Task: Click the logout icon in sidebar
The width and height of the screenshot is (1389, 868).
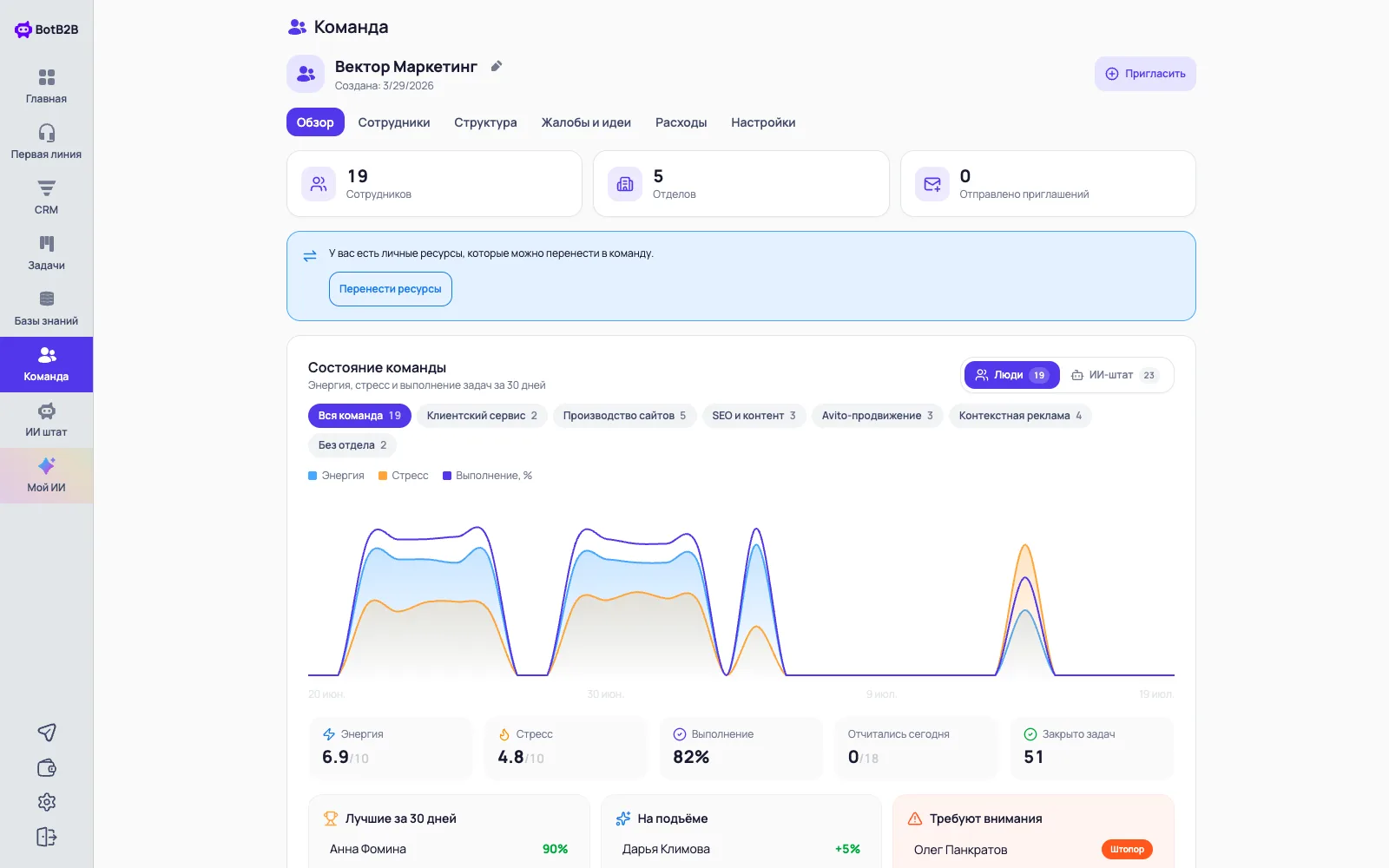Action: [x=47, y=837]
